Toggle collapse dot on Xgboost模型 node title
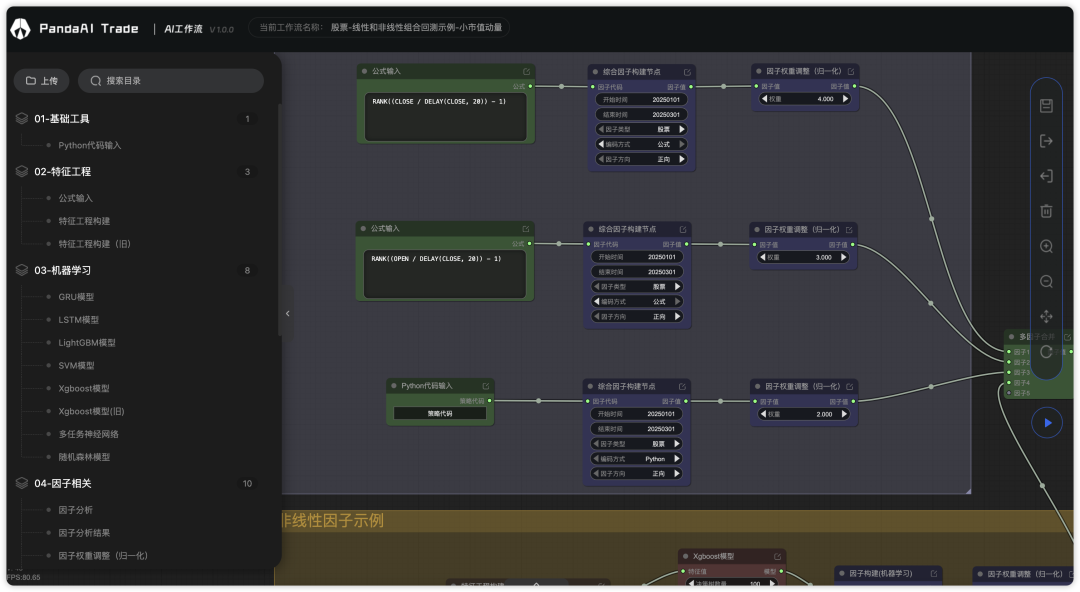Screen dimensions: 1080x592 (685, 557)
